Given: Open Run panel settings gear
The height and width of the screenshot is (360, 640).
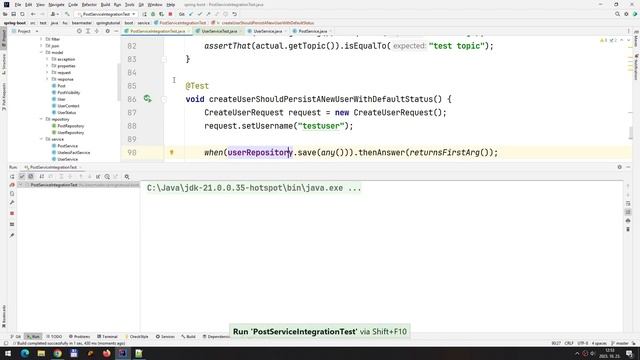Looking at the screenshot, I should pyautogui.click(x=620, y=167).
